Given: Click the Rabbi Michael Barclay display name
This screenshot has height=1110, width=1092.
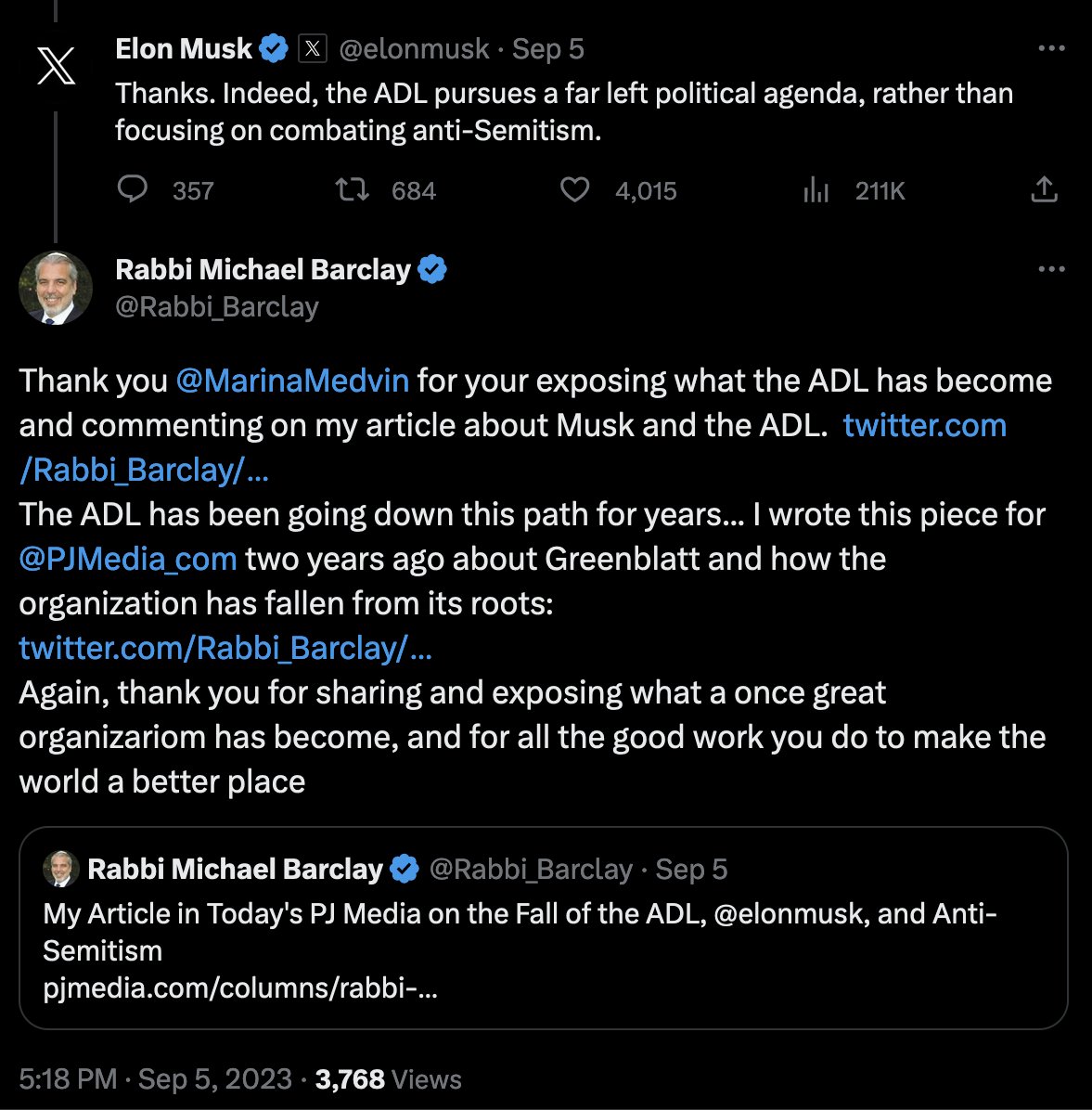Looking at the screenshot, I should click(263, 269).
